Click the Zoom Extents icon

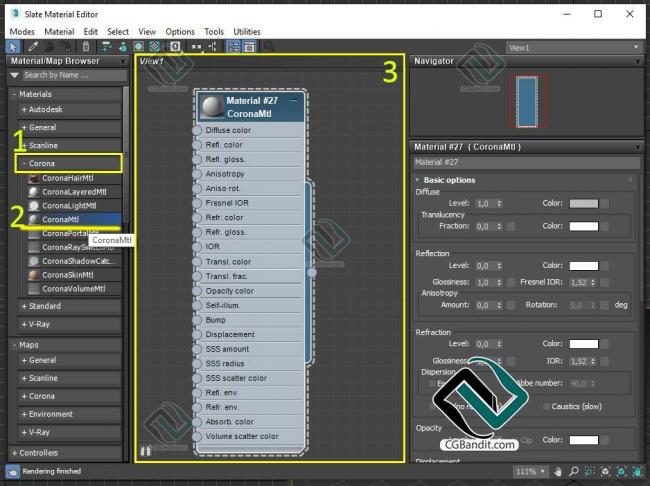coord(605,471)
